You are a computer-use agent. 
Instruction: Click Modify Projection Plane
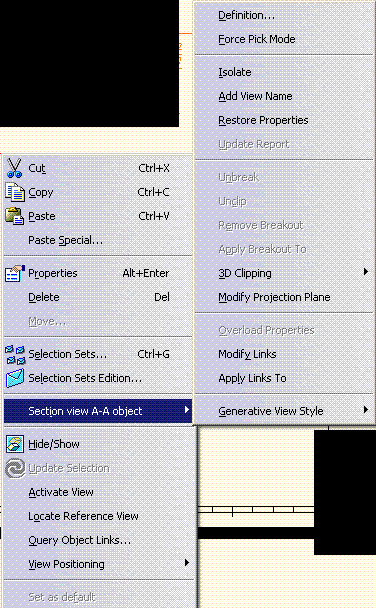[274, 297]
